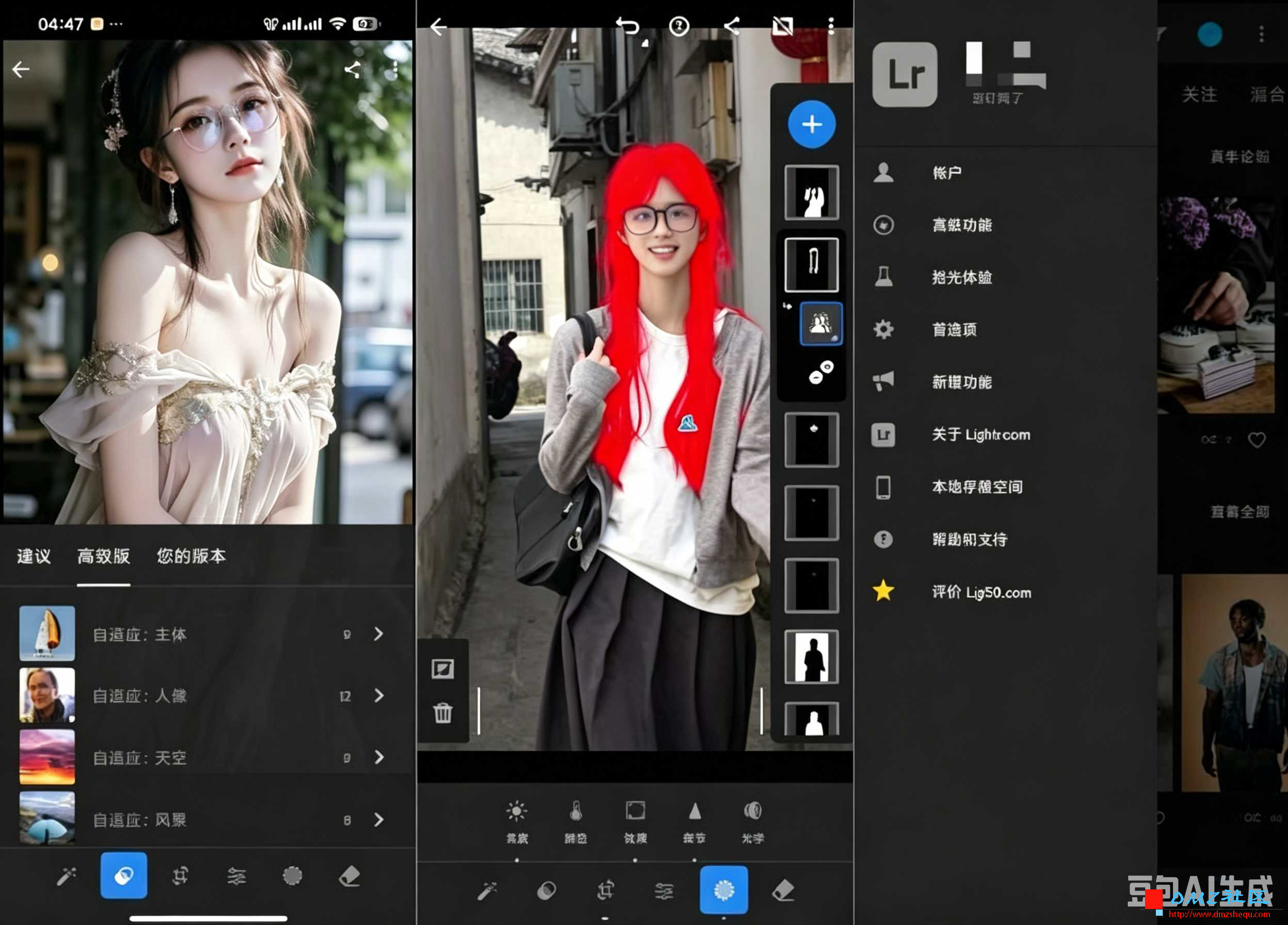Switch to the 关注 following tab

click(x=1199, y=94)
